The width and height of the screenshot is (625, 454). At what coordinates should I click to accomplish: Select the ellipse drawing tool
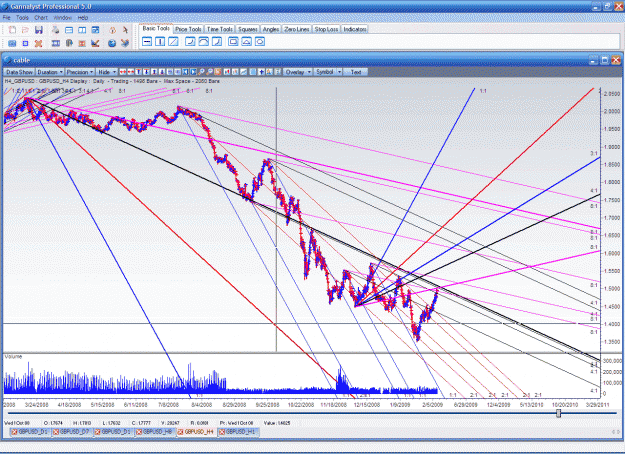pyautogui.click(x=260, y=41)
